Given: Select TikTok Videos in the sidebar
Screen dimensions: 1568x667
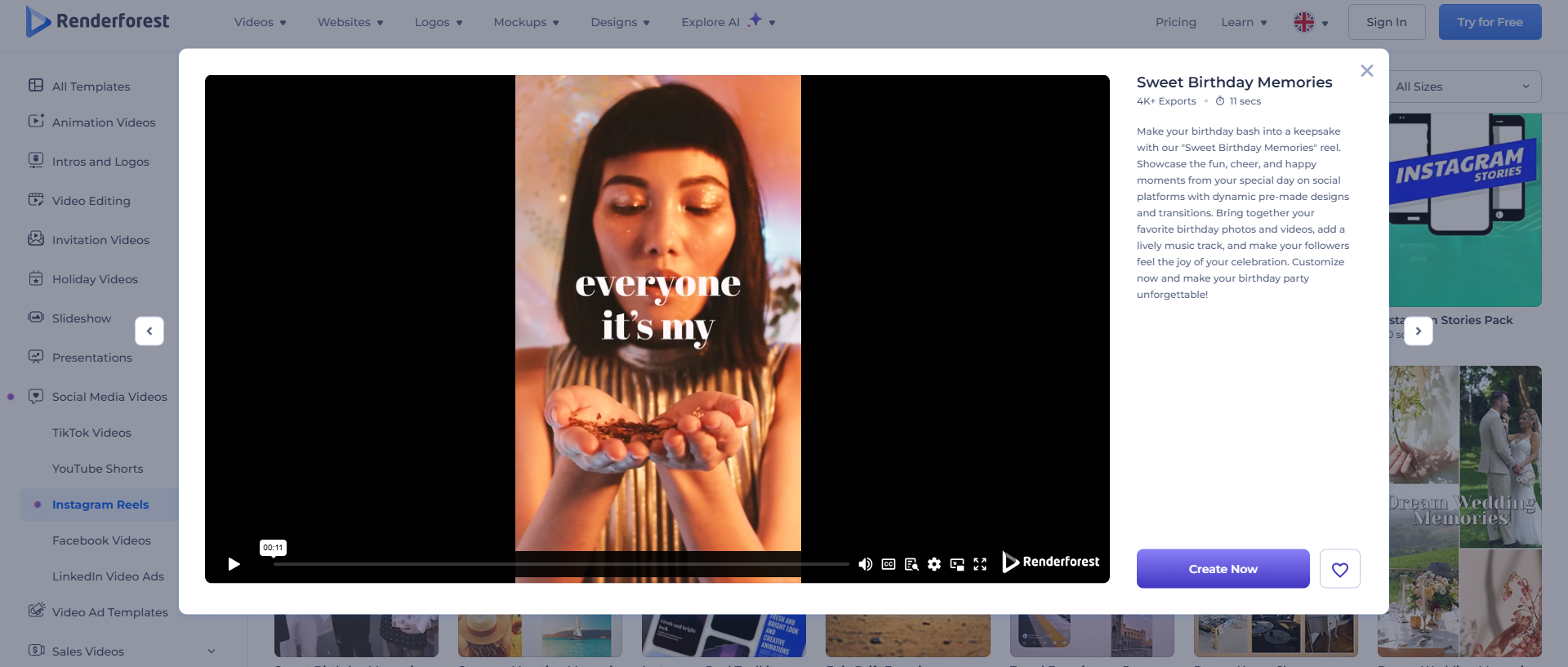Looking at the screenshot, I should 91,433.
